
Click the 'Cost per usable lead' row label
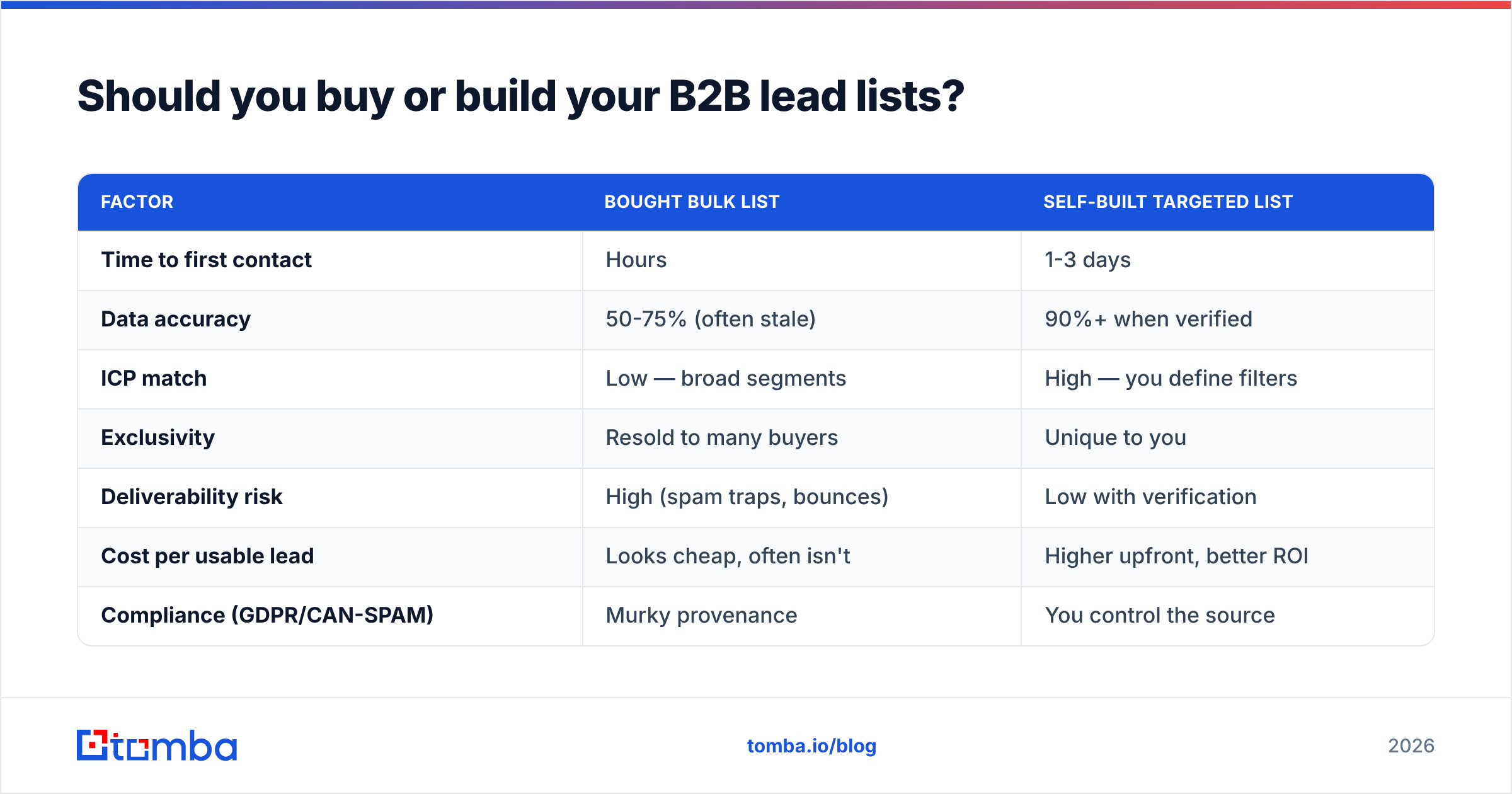pos(207,556)
